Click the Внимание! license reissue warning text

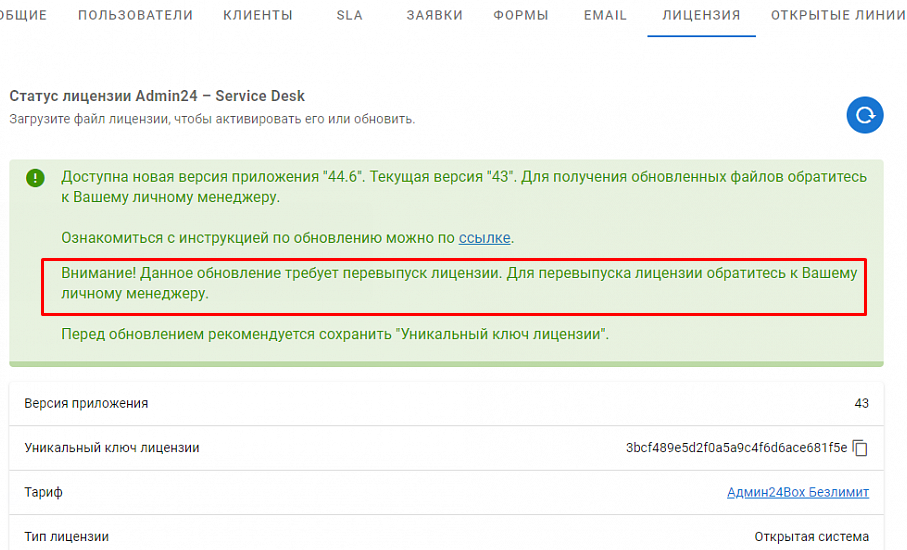coord(459,283)
